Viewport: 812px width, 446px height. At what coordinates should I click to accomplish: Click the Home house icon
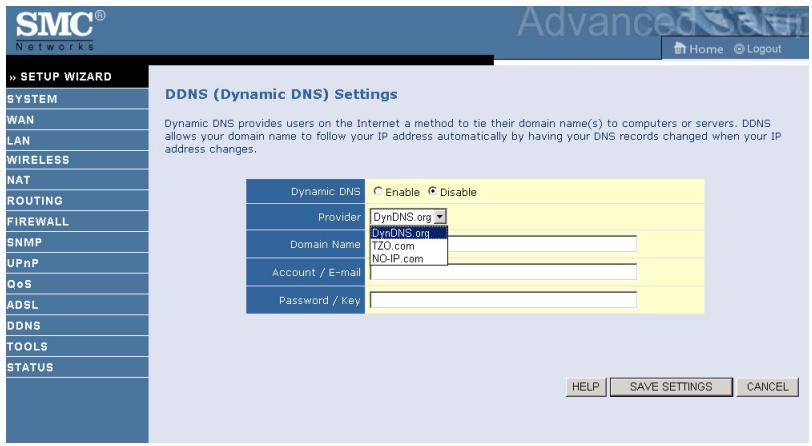pyautogui.click(x=679, y=48)
